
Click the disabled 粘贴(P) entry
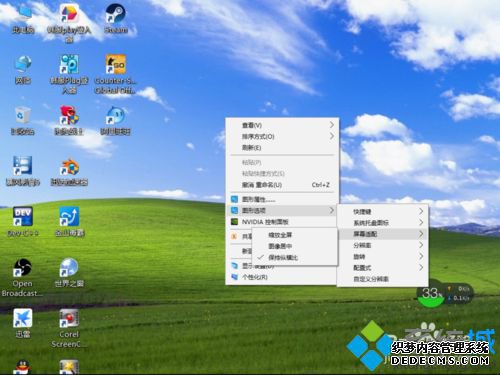point(282,162)
